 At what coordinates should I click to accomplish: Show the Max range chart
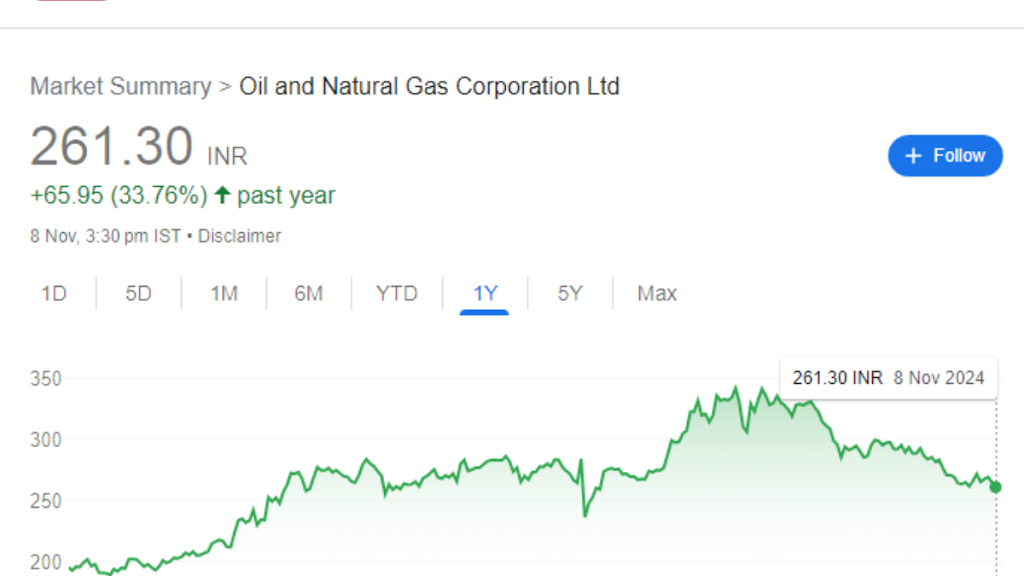point(657,293)
